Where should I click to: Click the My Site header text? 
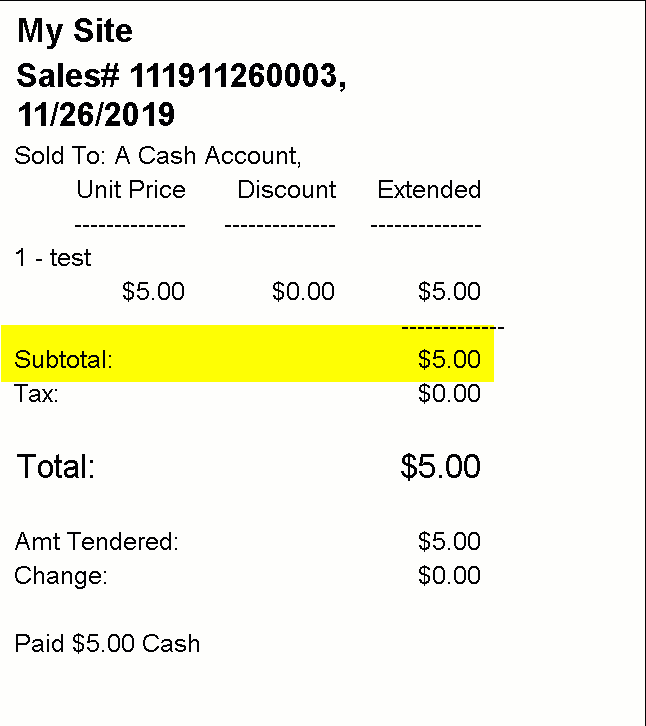(75, 31)
